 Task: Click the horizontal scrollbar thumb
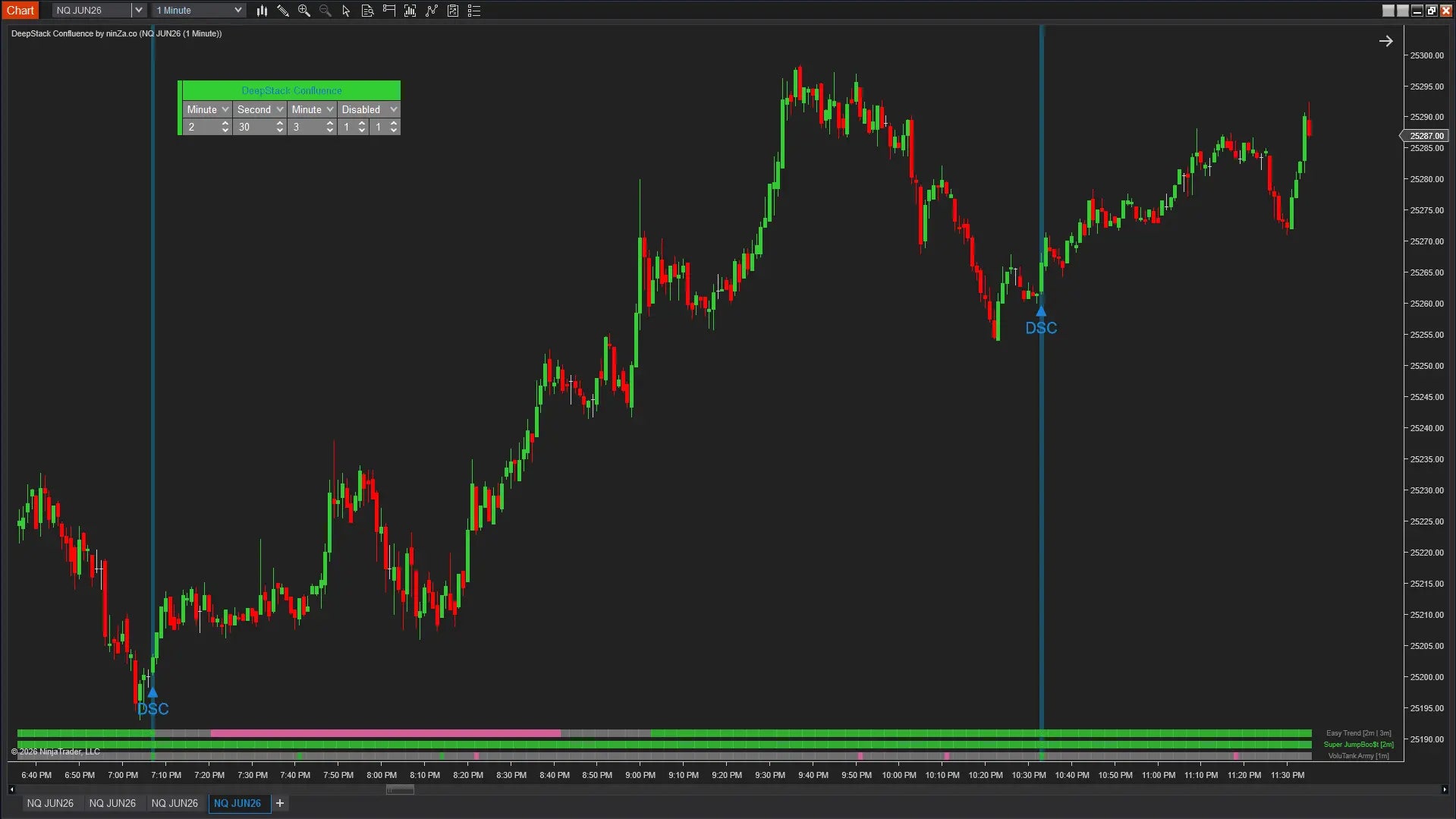tap(400, 789)
